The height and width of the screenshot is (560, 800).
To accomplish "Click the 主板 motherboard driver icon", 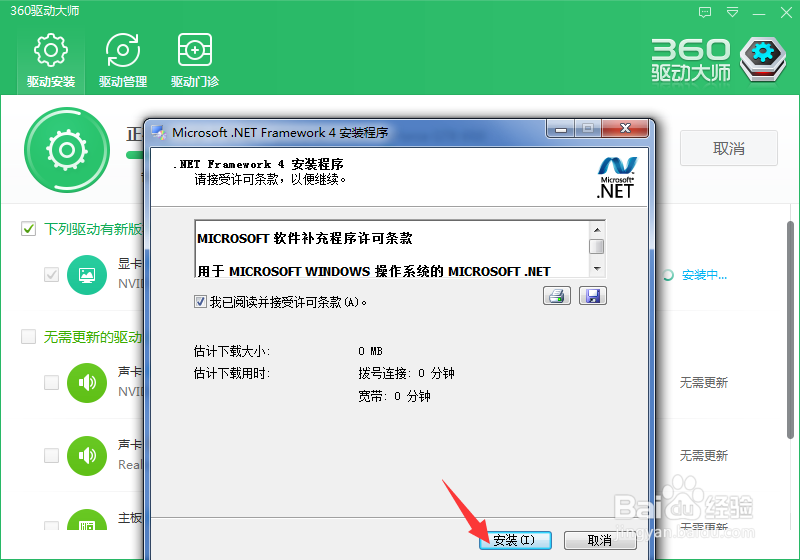I will point(87,520).
